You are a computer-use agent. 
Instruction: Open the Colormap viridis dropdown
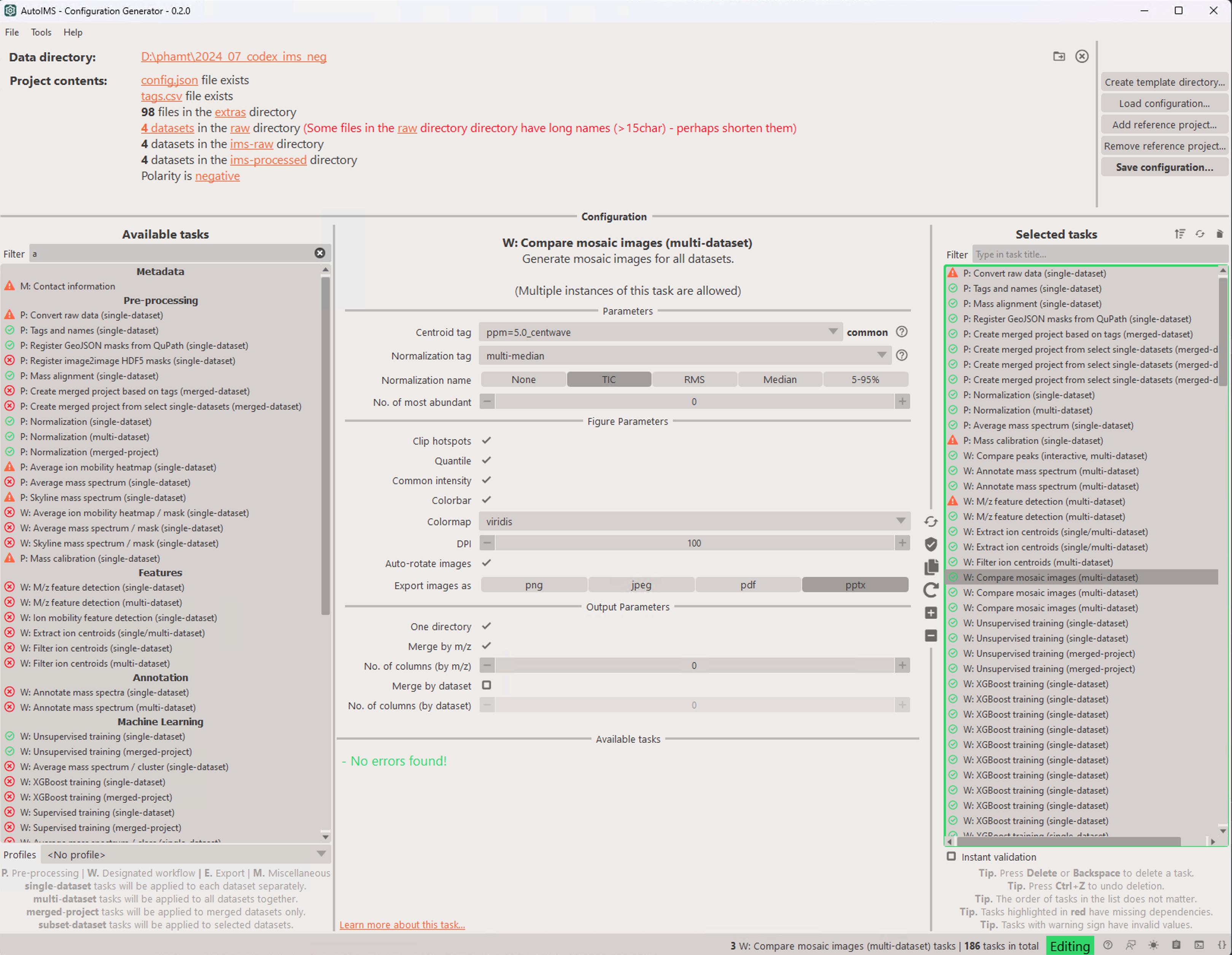(694, 521)
